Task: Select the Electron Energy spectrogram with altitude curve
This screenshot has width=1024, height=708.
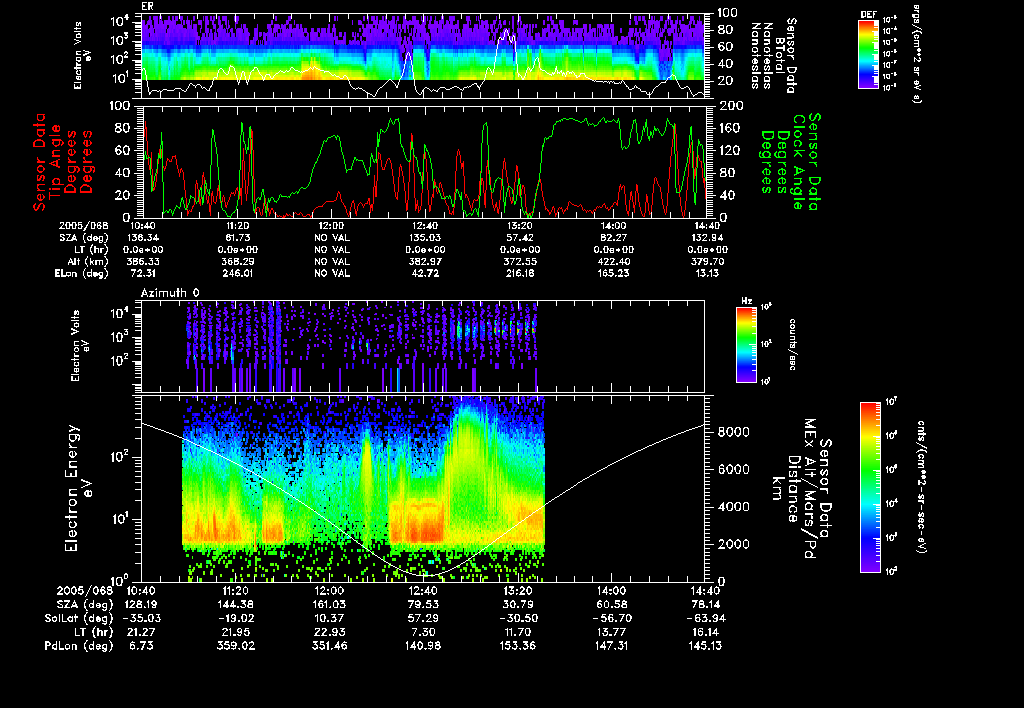Action: (x=423, y=488)
